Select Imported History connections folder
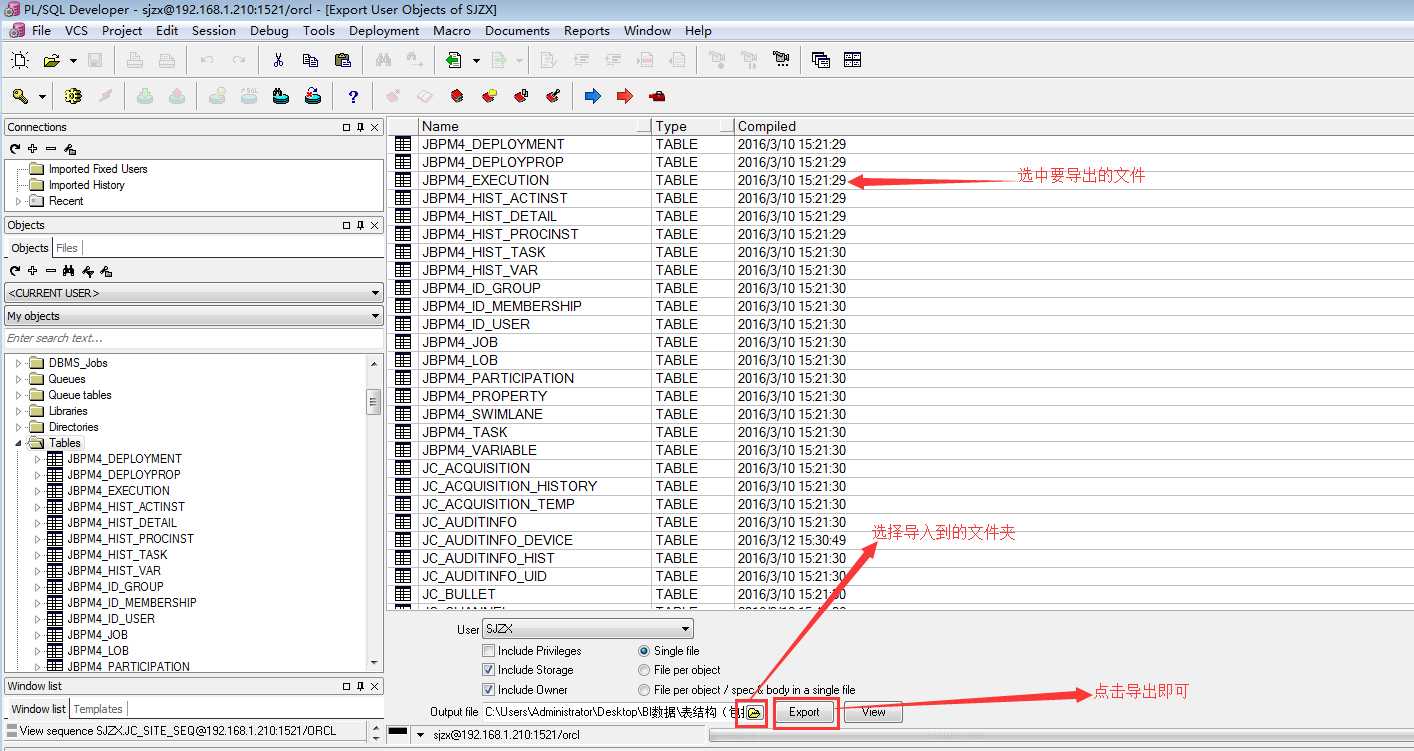Image resolution: width=1414 pixels, height=751 pixels. point(86,185)
